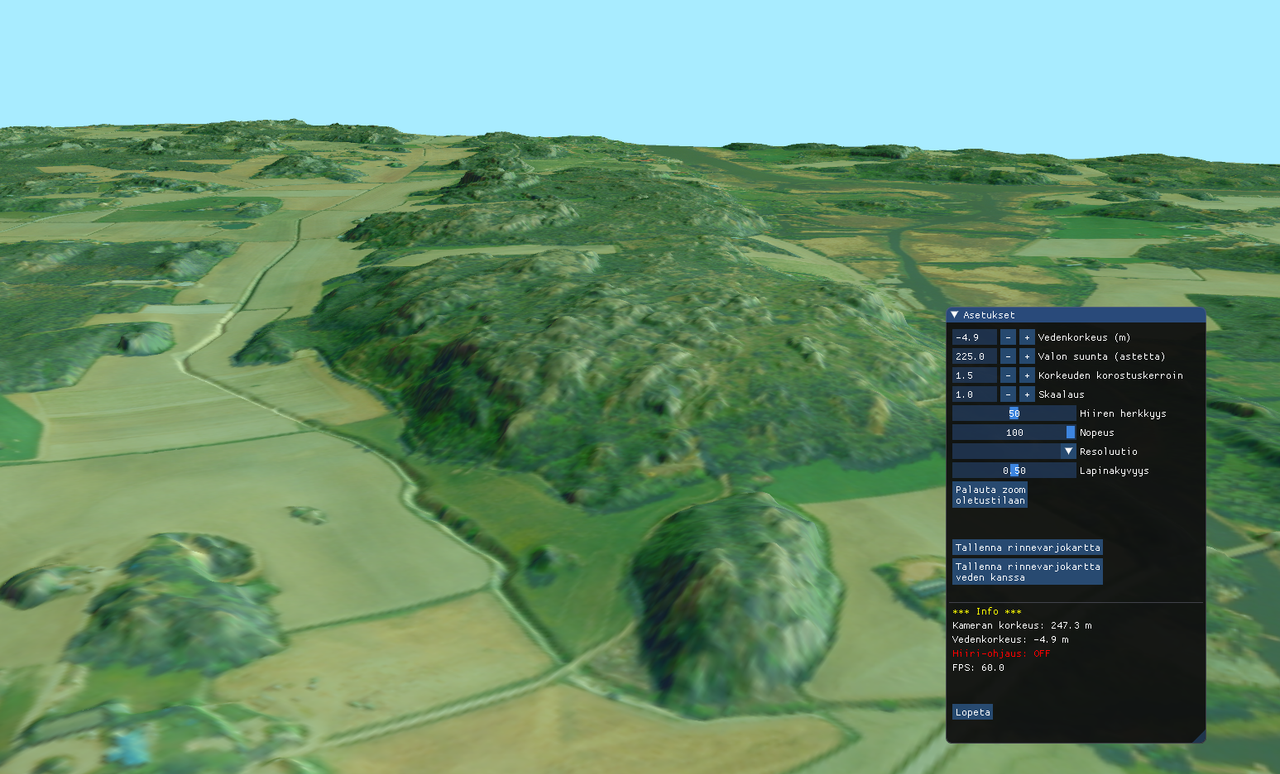Click the Asetukset panel title bar
Image resolution: width=1280 pixels, height=774 pixels.
(1075, 315)
